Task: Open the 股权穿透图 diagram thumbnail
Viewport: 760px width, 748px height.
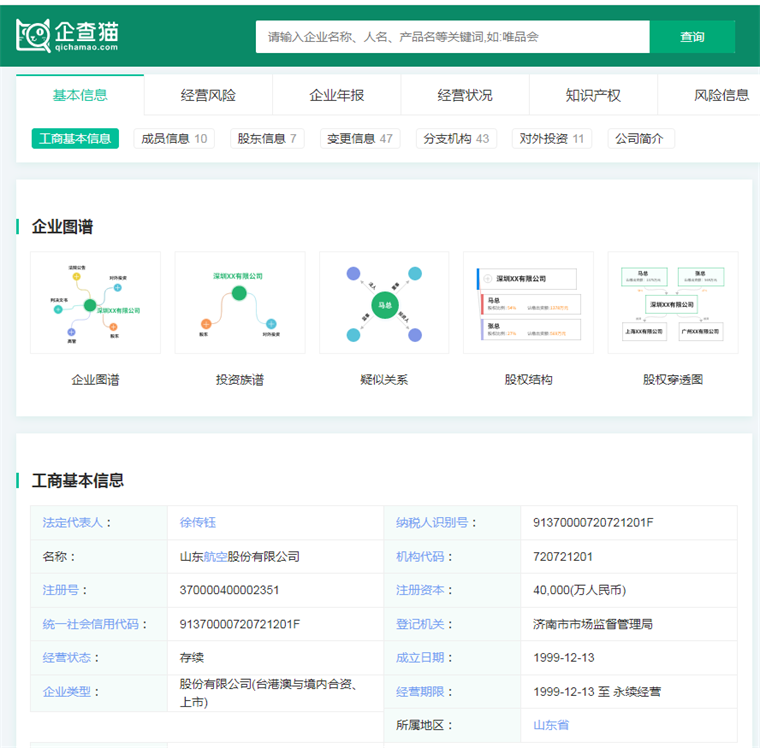Action: (672, 302)
